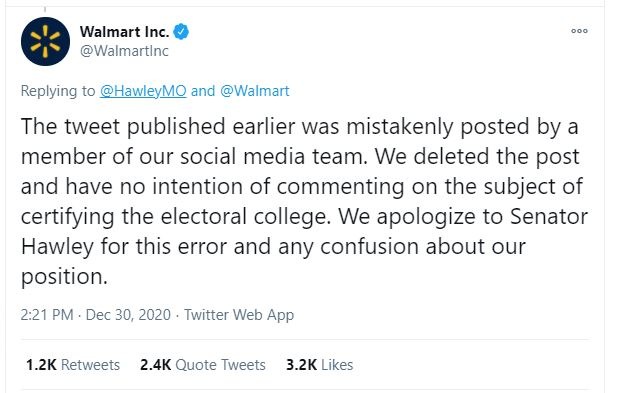619x393 pixels.
Task: Click the word "Senator" in the tweet
Action: [549, 216]
